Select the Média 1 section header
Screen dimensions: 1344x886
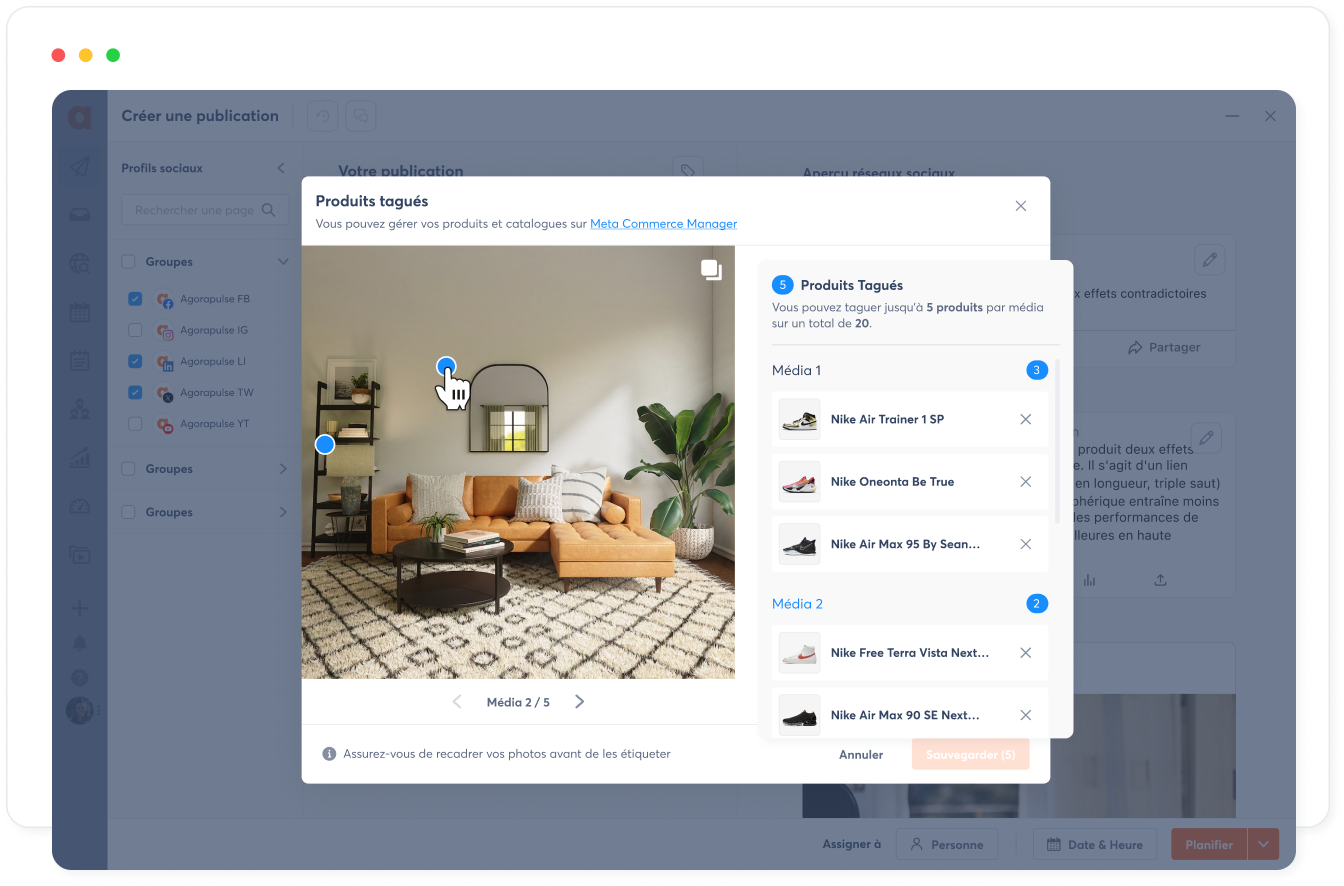(x=796, y=371)
